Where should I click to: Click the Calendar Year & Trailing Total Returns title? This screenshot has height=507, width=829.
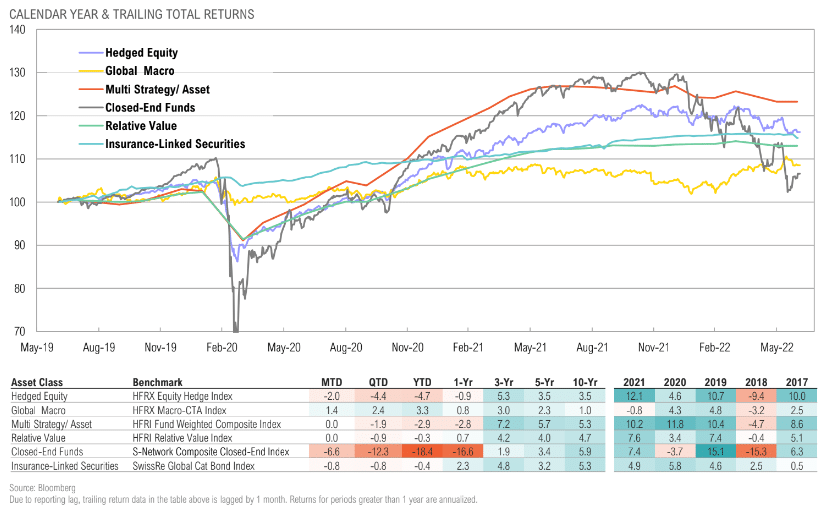click(132, 14)
